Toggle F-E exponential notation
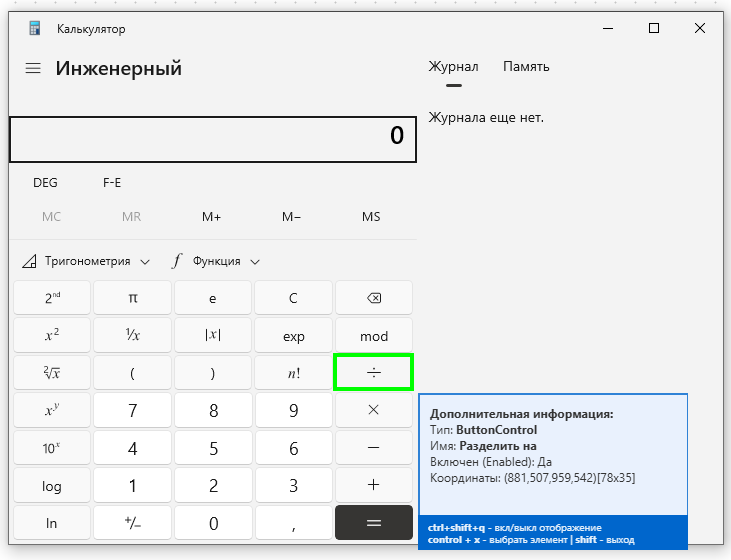Viewport: 731px width, 560px height. (112, 183)
